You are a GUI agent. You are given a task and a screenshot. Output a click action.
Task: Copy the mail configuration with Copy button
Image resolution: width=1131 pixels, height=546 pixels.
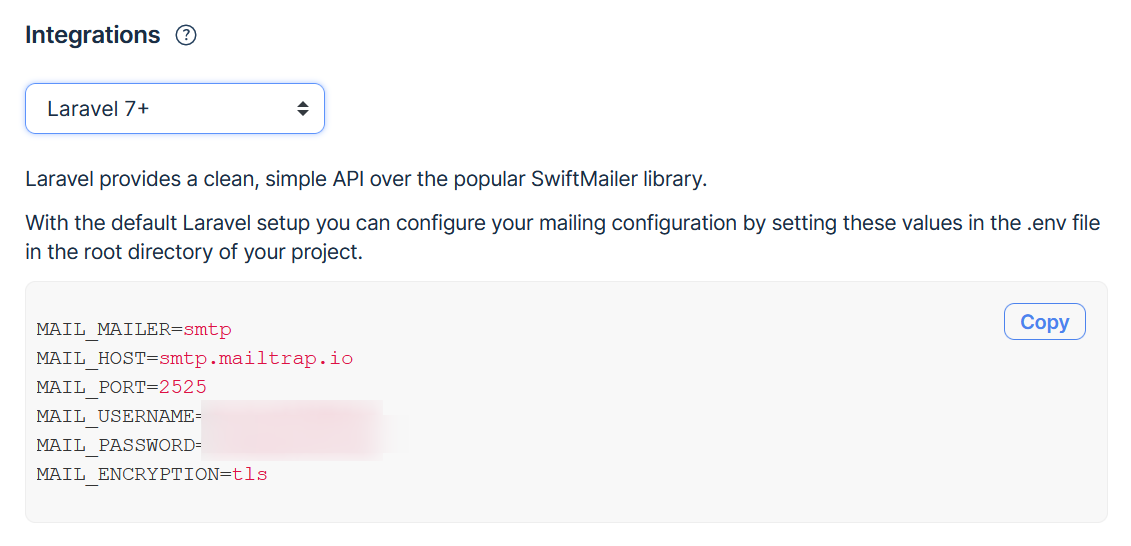click(1044, 322)
